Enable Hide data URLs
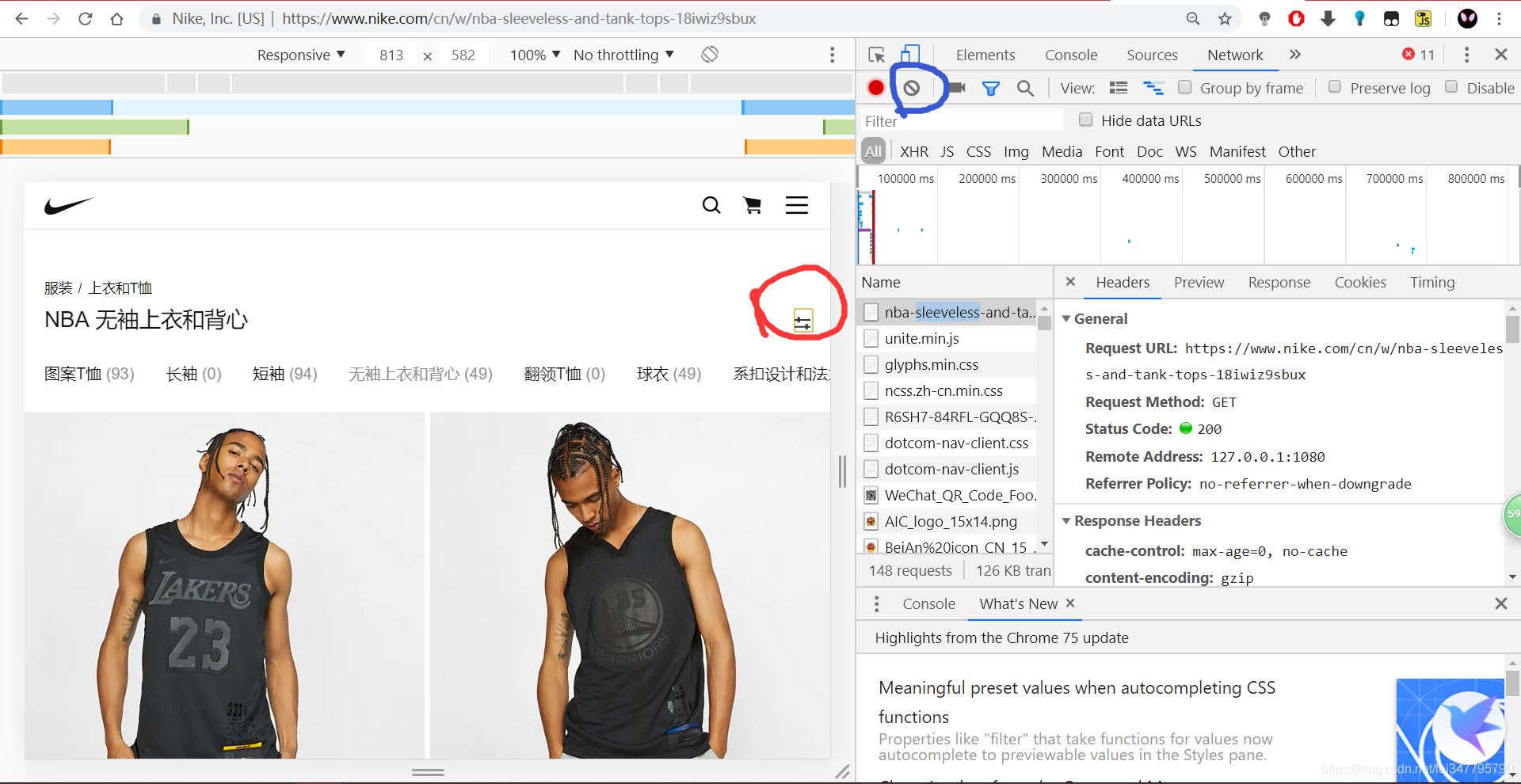The width and height of the screenshot is (1521, 784). (1086, 120)
